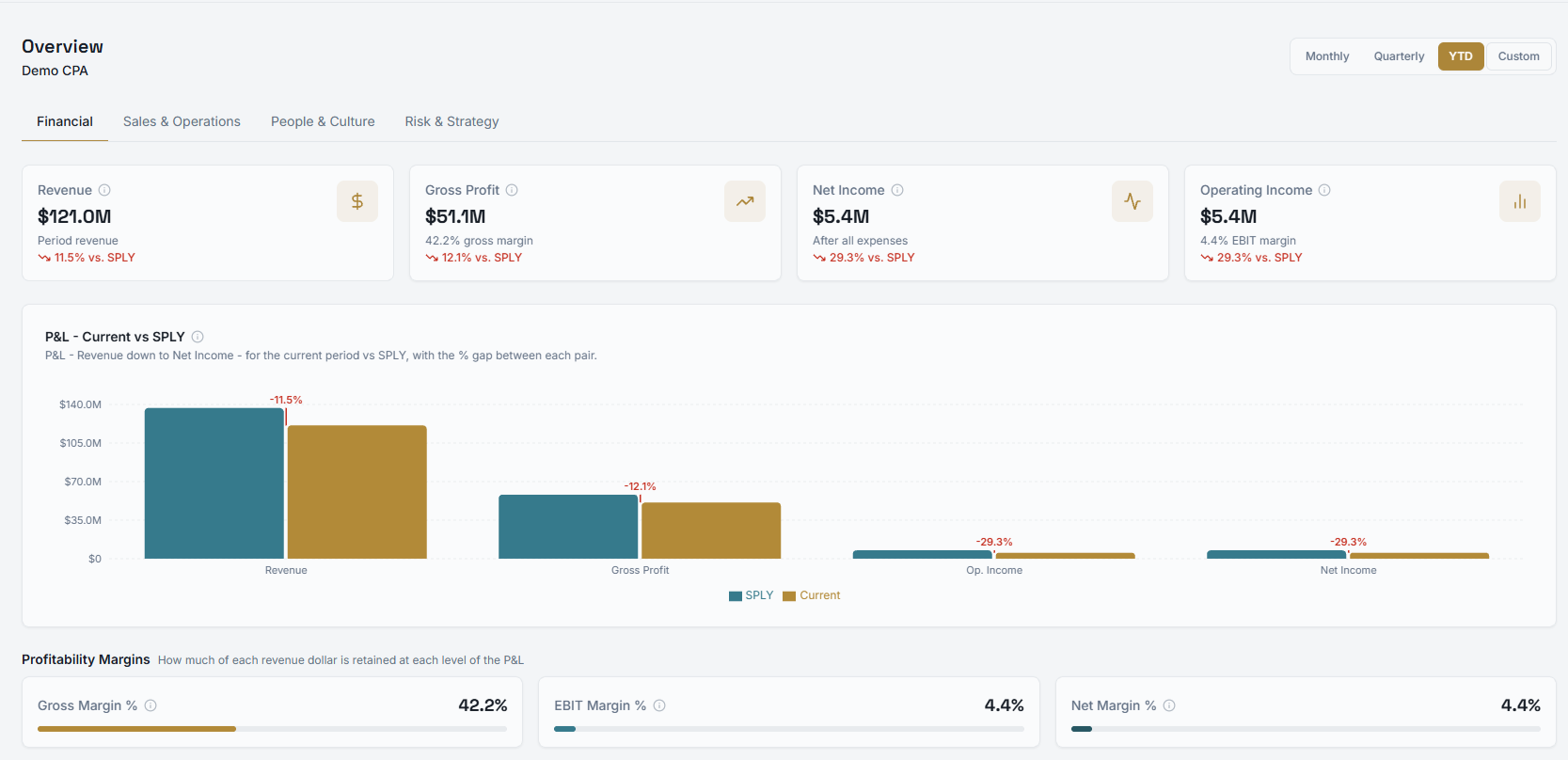This screenshot has width=1568, height=760.
Task: Click the 42.2% value in Gross Margin card
Action: [x=483, y=705]
